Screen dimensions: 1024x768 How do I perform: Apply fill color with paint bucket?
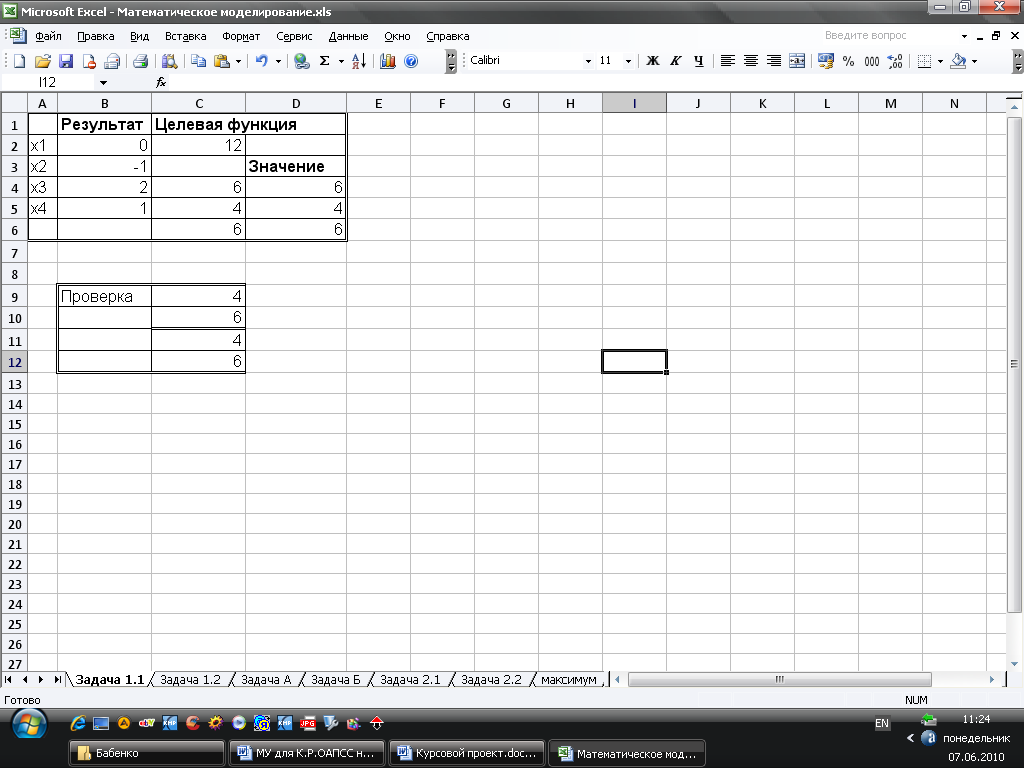(958, 61)
